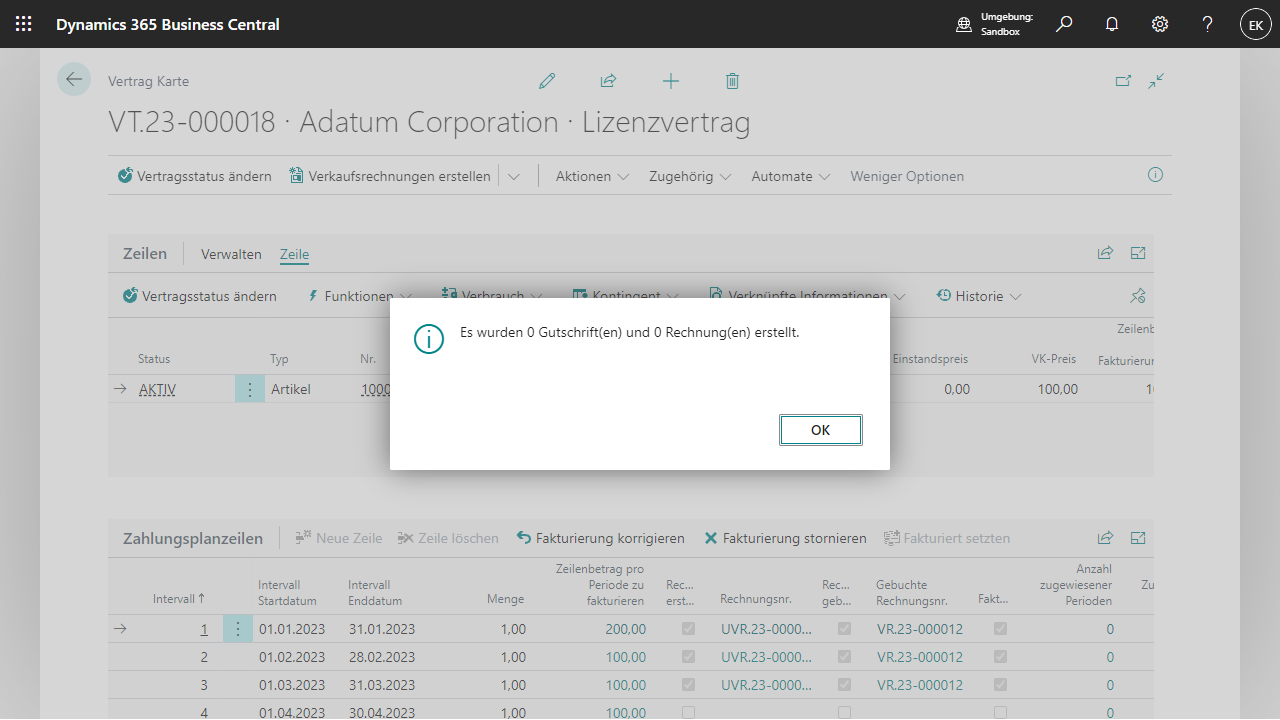
Task: Click the environment Sandbox globe icon
Action: pyautogui.click(x=964, y=24)
